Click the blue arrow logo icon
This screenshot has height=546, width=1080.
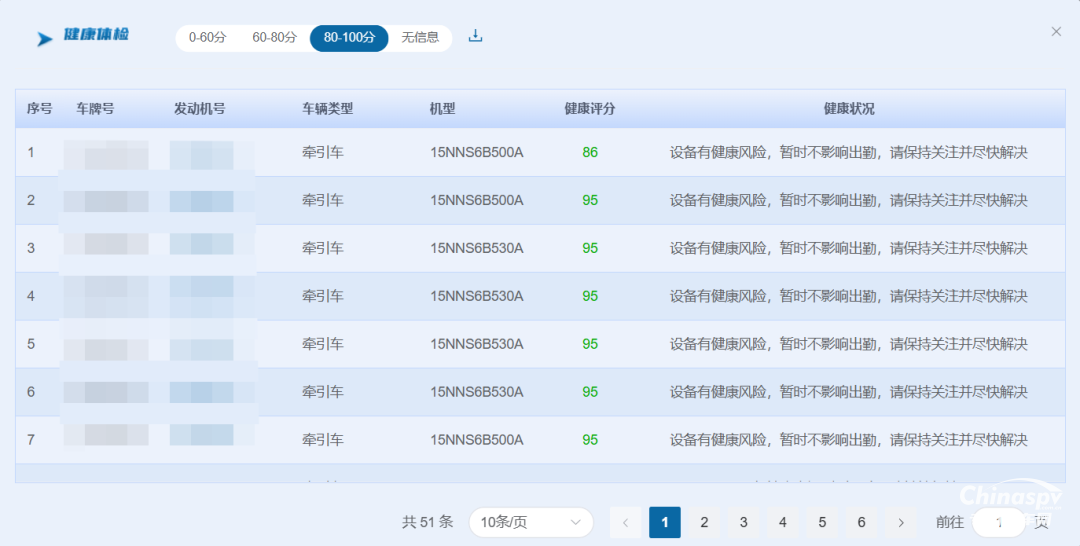pyautogui.click(x=45, y=39)
